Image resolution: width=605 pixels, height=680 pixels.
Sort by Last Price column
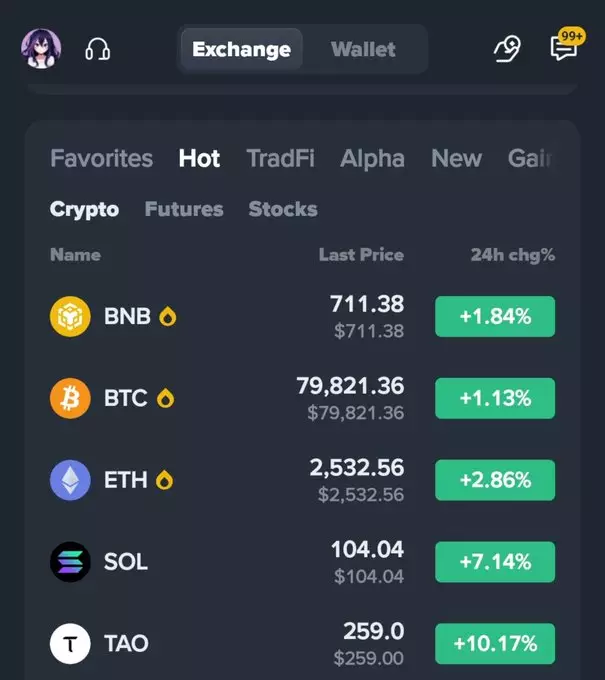tap(362, 255)
